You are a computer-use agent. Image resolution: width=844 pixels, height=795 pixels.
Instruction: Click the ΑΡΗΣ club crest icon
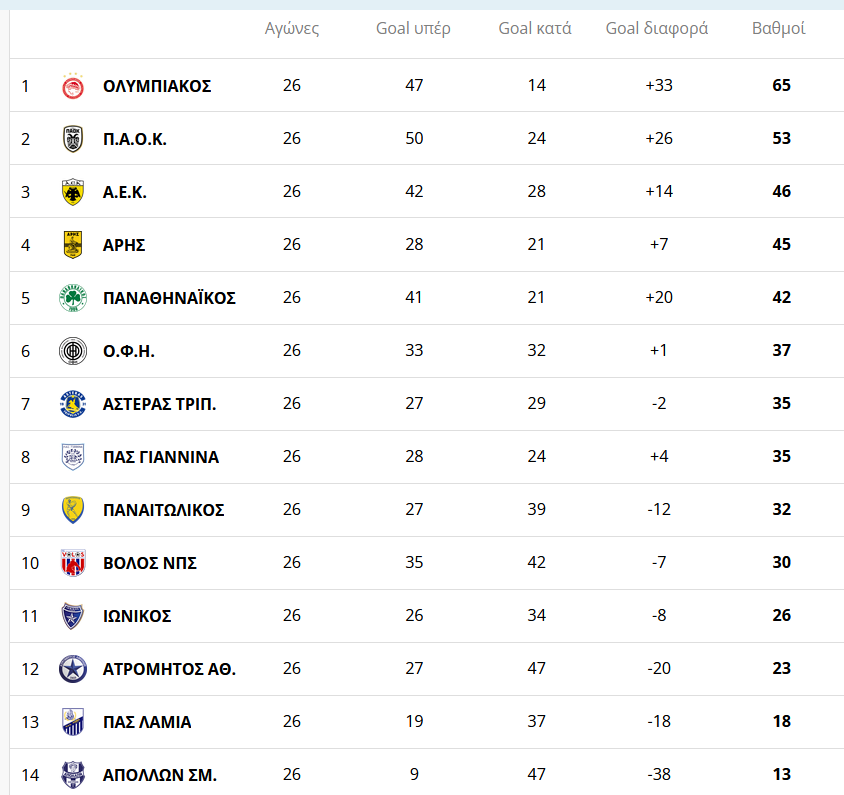tap(73, 245)
